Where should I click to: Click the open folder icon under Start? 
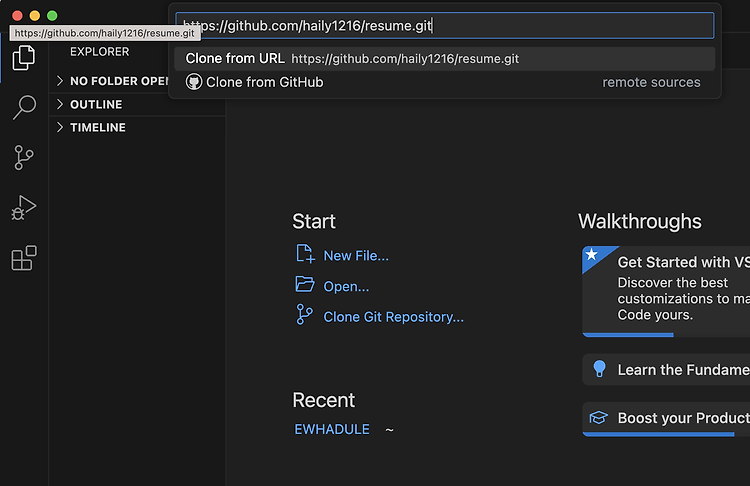[x=305, y=284]
